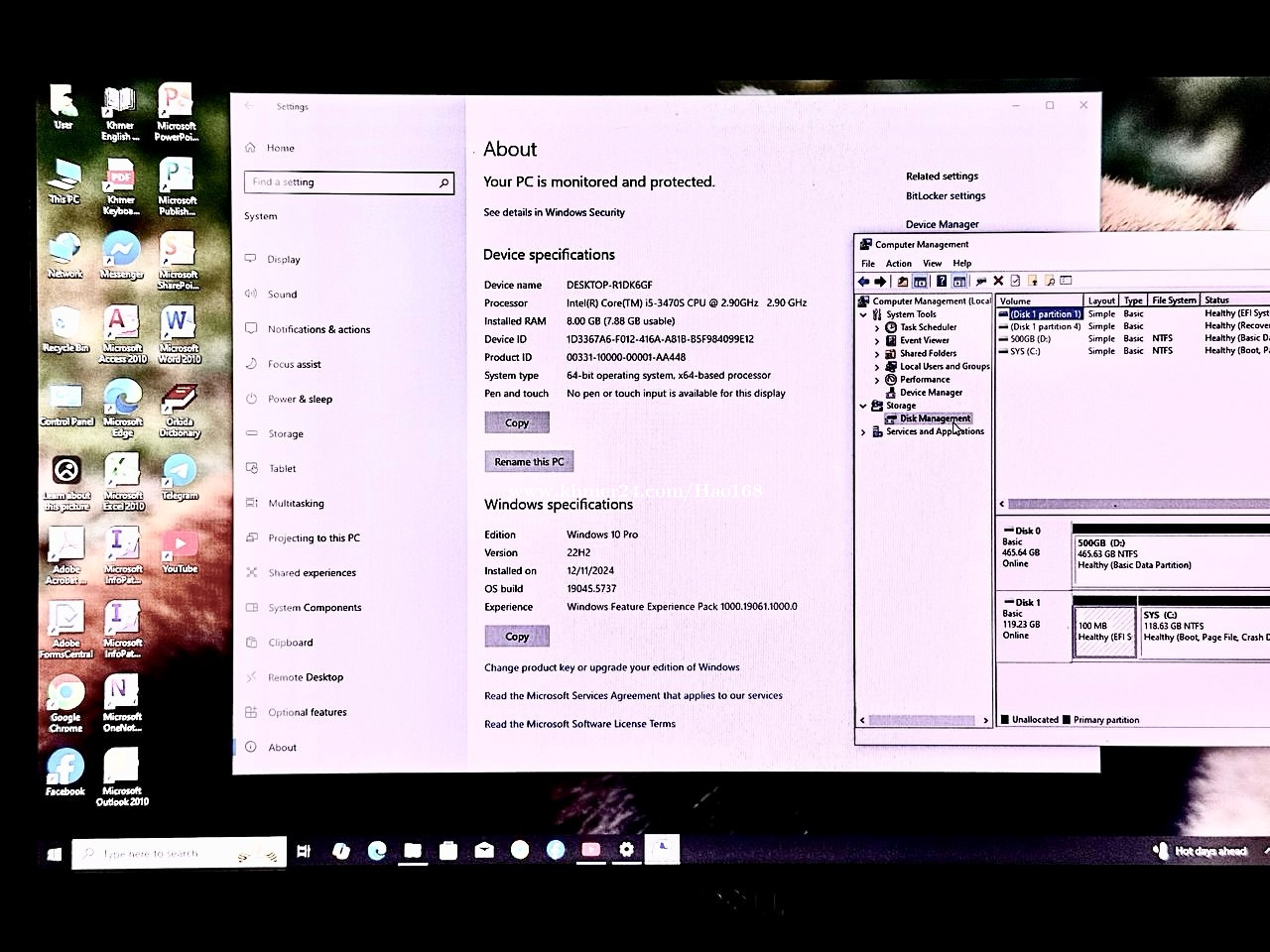Open Multitasking settings page
The image size is (1270, 952).
(296, 503)
